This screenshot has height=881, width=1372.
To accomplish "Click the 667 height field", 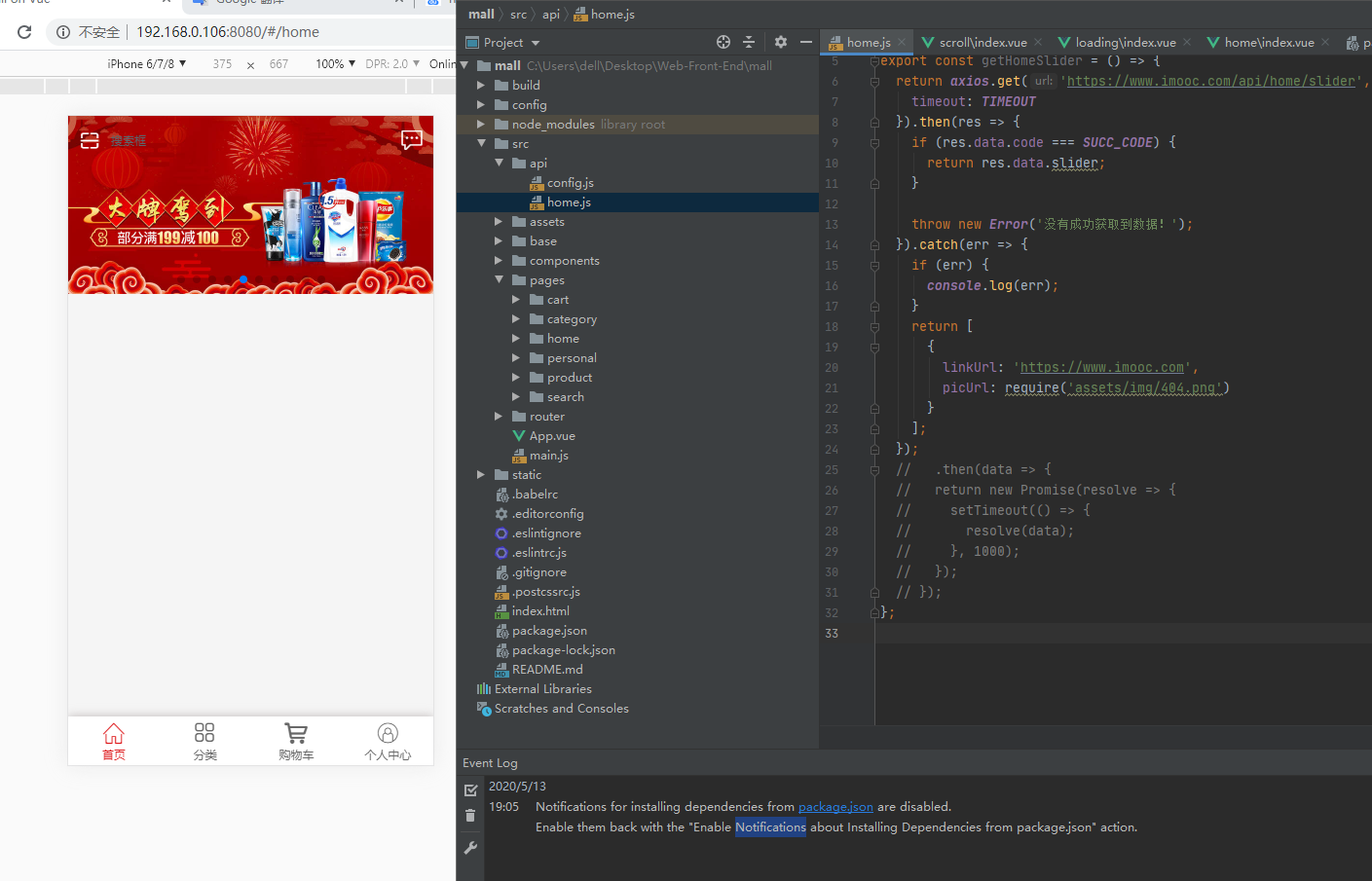I will (x=278, y=63).
